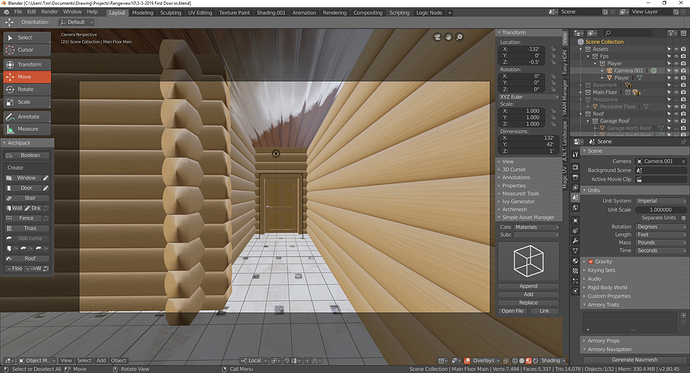This screenshot has width=690, height=373.
Task: Activate the Move tool
Action: coord(27,77)
